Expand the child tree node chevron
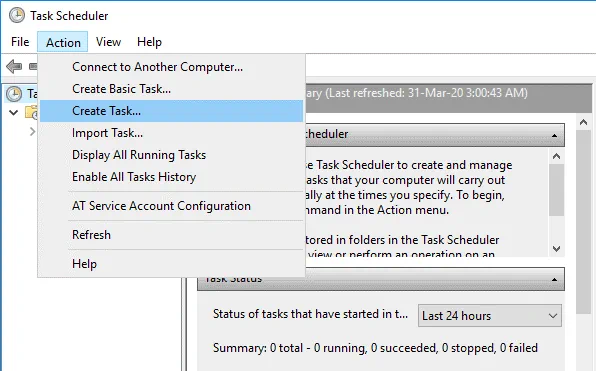596x371 pixels. tap(33, 132)
